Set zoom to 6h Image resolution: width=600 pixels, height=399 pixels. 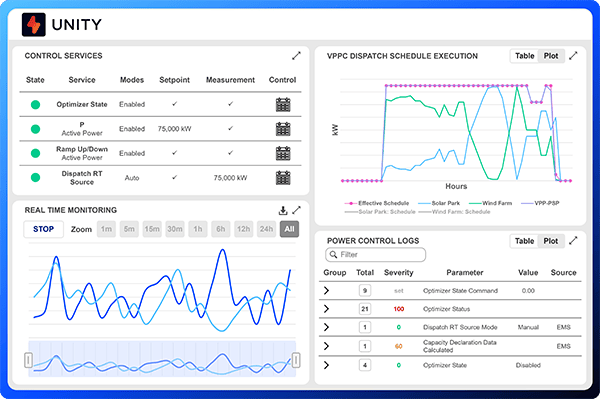(221, 229)
